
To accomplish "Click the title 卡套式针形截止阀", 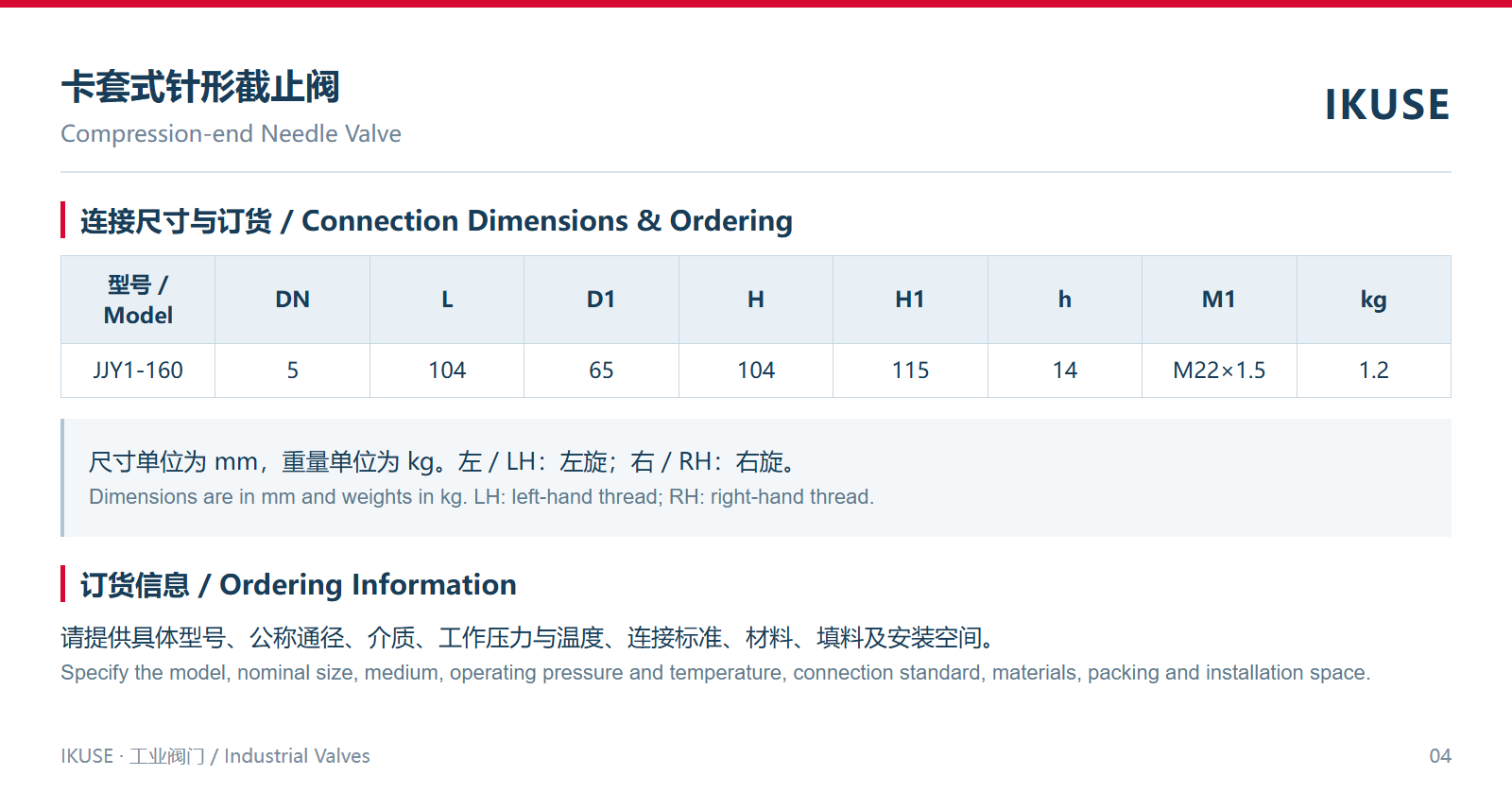I will (200, 87).
